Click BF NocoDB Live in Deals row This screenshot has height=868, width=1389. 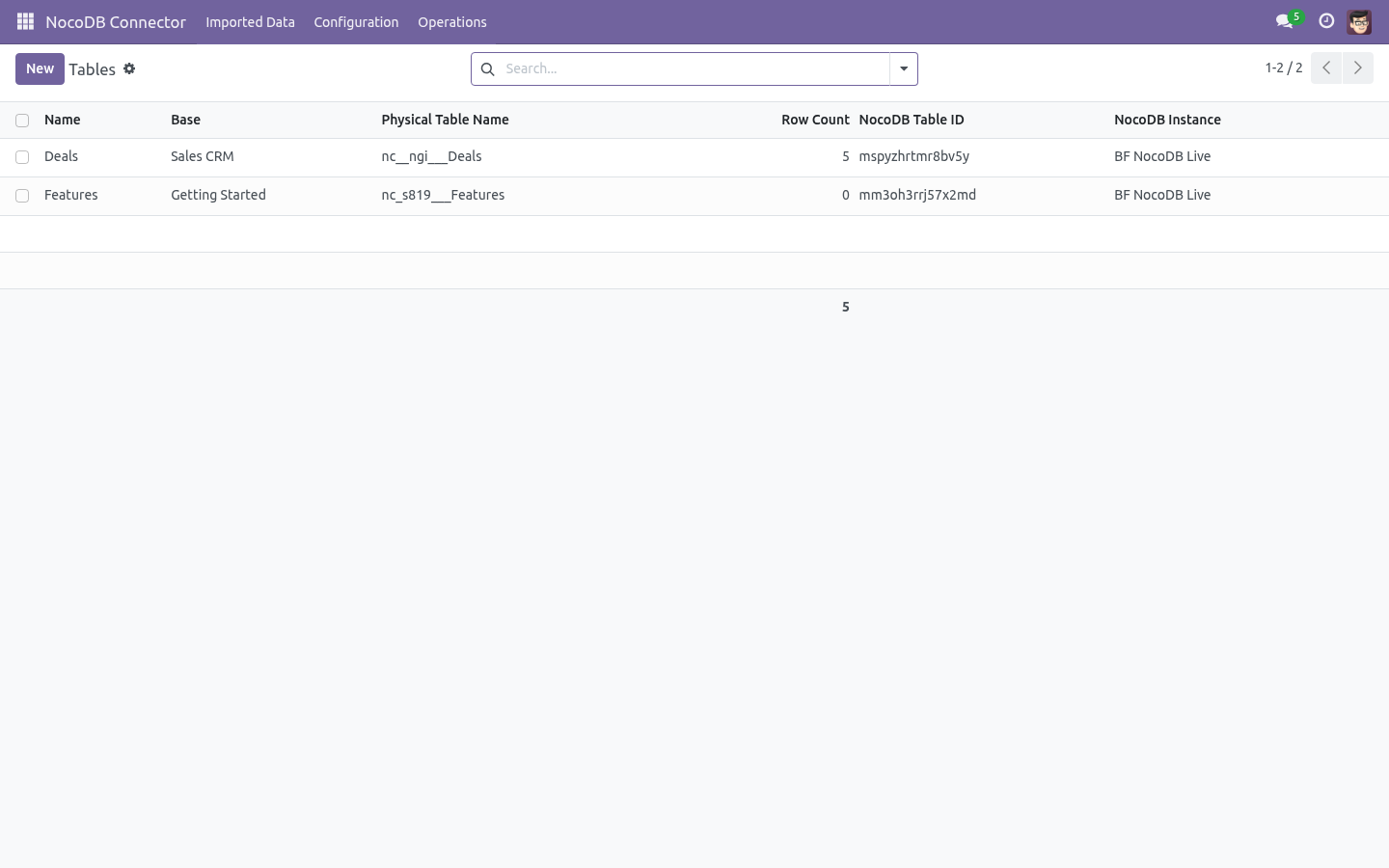1162,156
